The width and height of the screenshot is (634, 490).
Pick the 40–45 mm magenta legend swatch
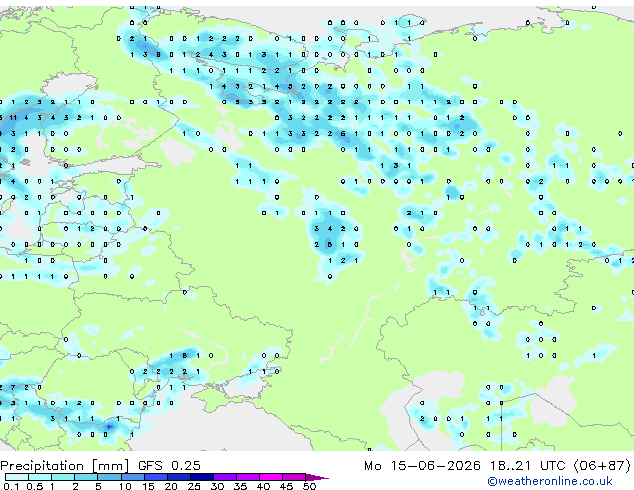271,477
